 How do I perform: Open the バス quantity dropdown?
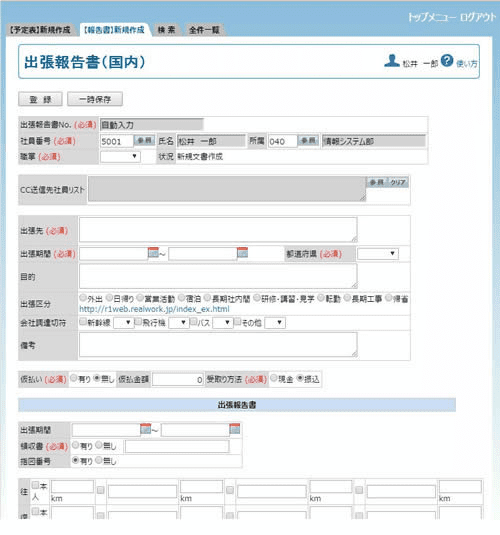click(x=223, y=323)
